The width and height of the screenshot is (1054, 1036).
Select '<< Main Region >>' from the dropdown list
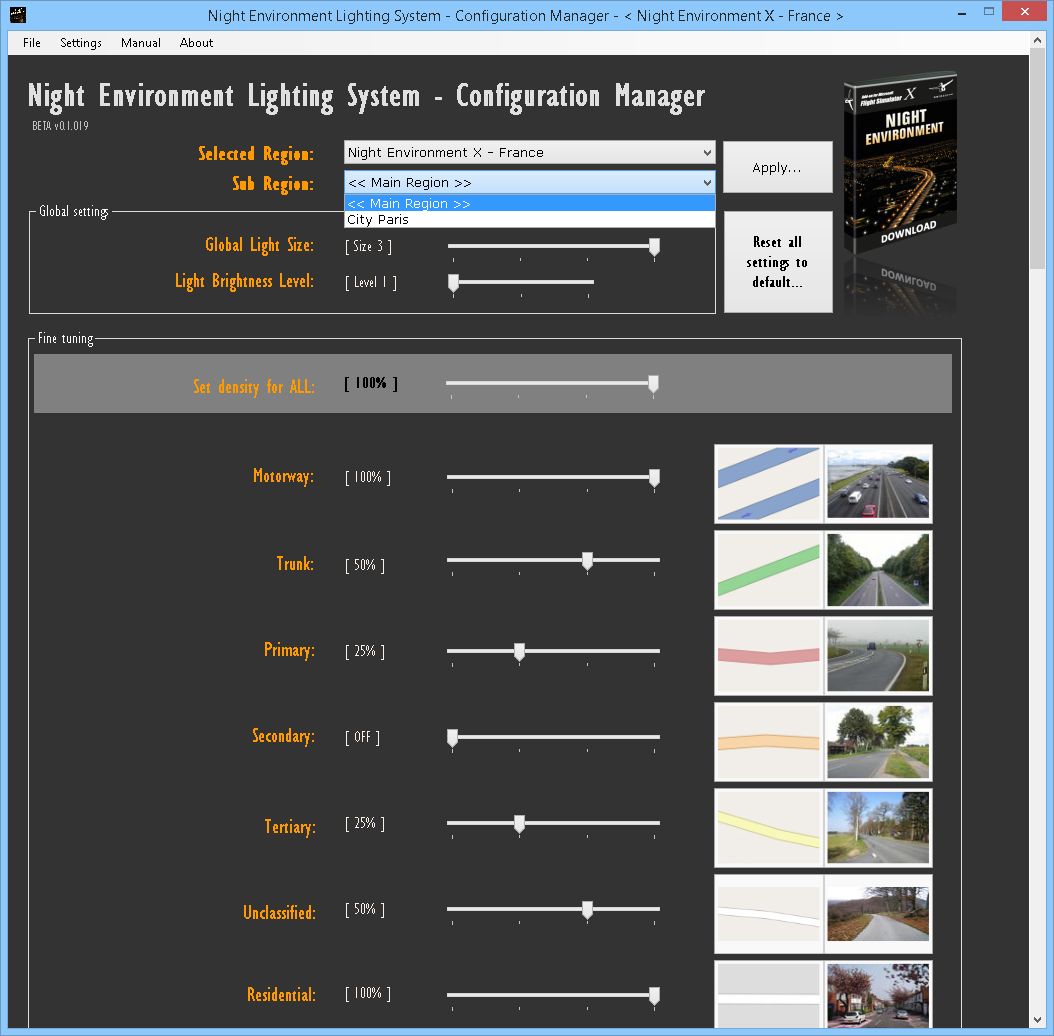click(529, 203)
